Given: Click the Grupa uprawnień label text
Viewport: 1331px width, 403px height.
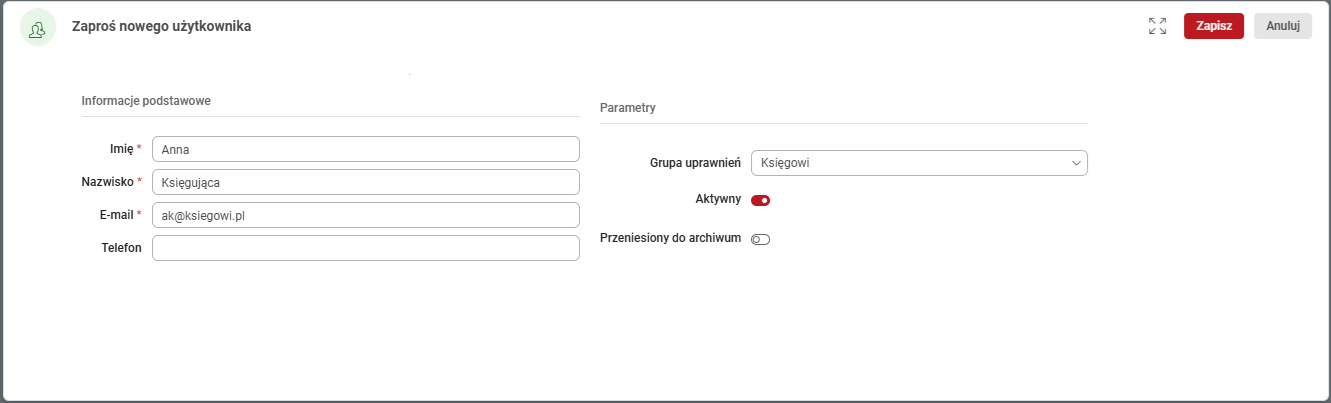Looking at the screenshot, I should (694, 163).
